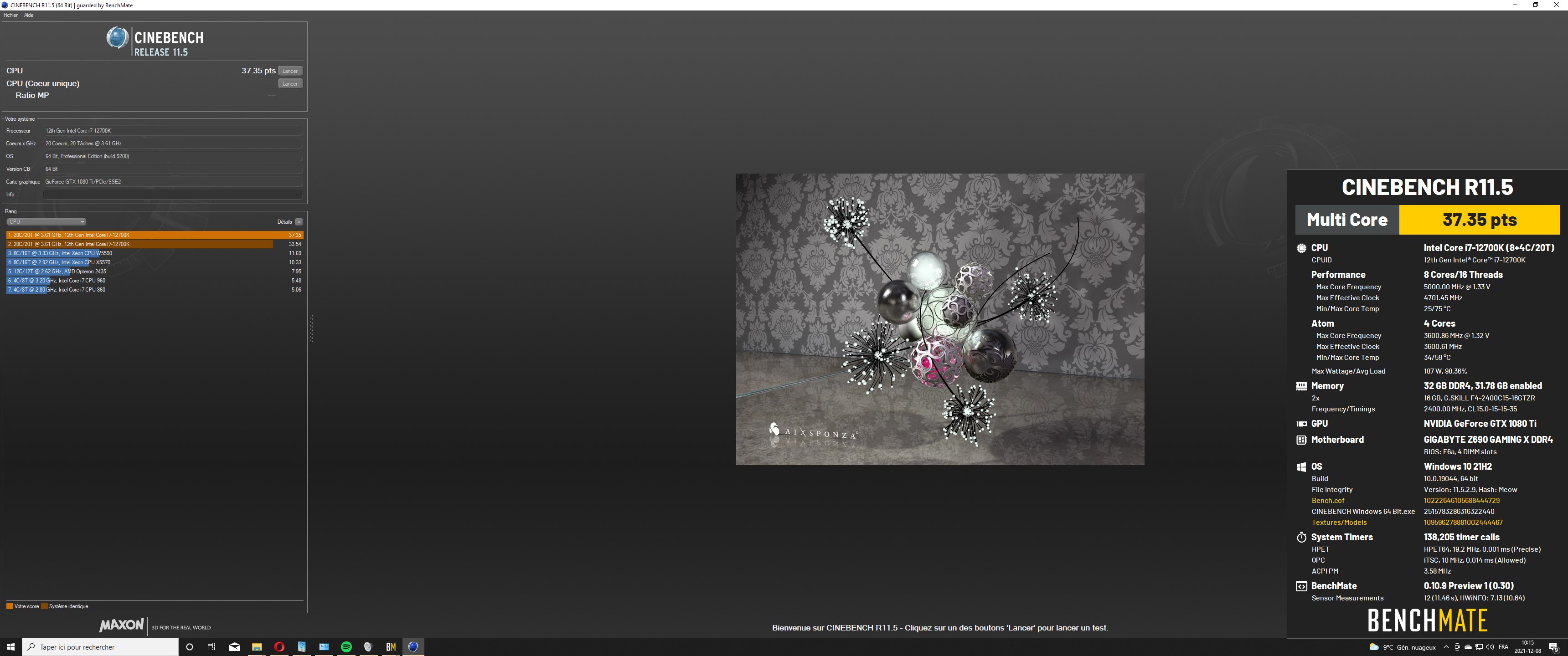Open File Explorer from taskbar
1568x656 pixels.
[257, 647]
